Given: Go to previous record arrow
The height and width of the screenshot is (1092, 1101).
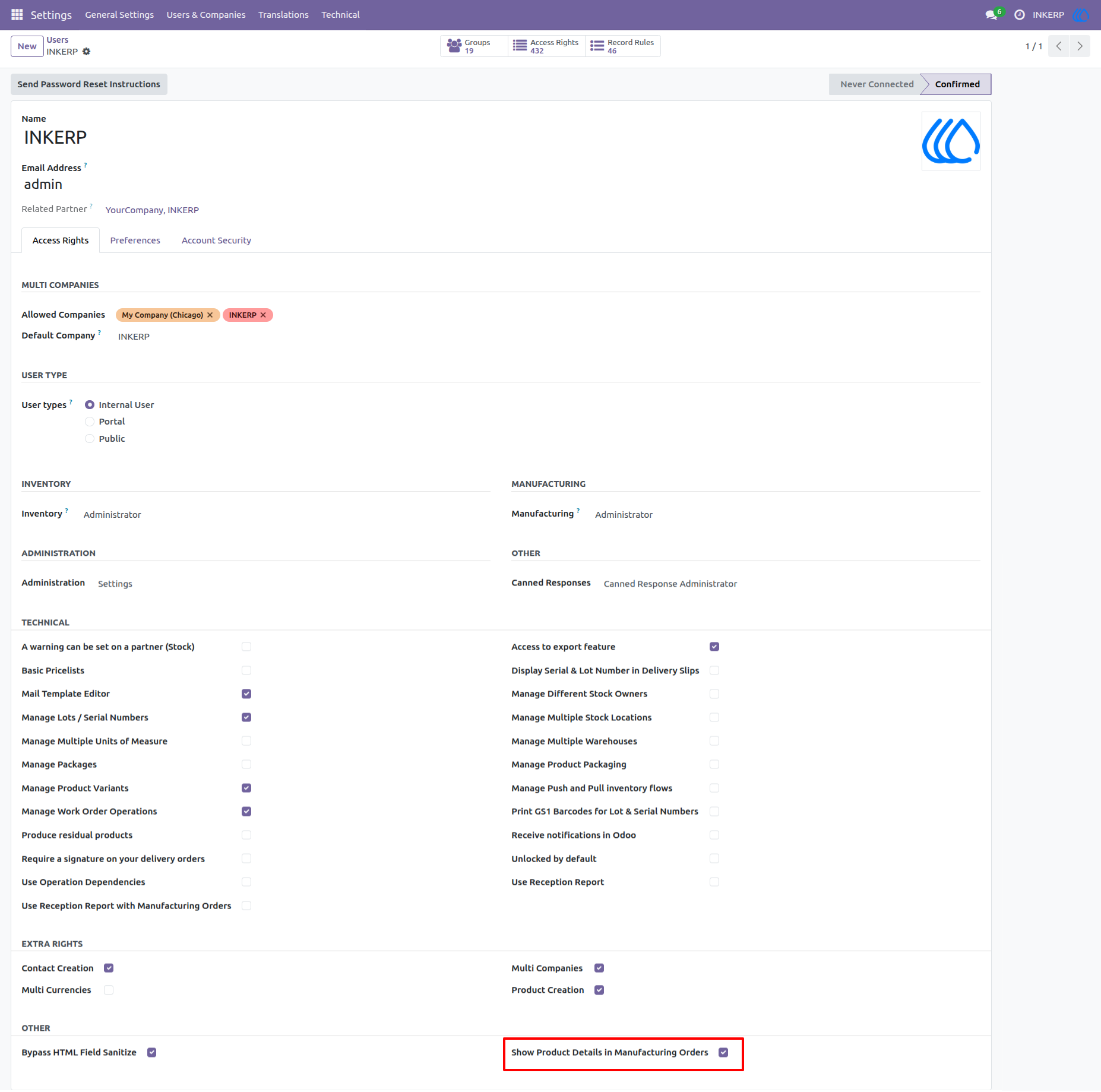Looking at the screenshot, I should tap(1058, 46).
